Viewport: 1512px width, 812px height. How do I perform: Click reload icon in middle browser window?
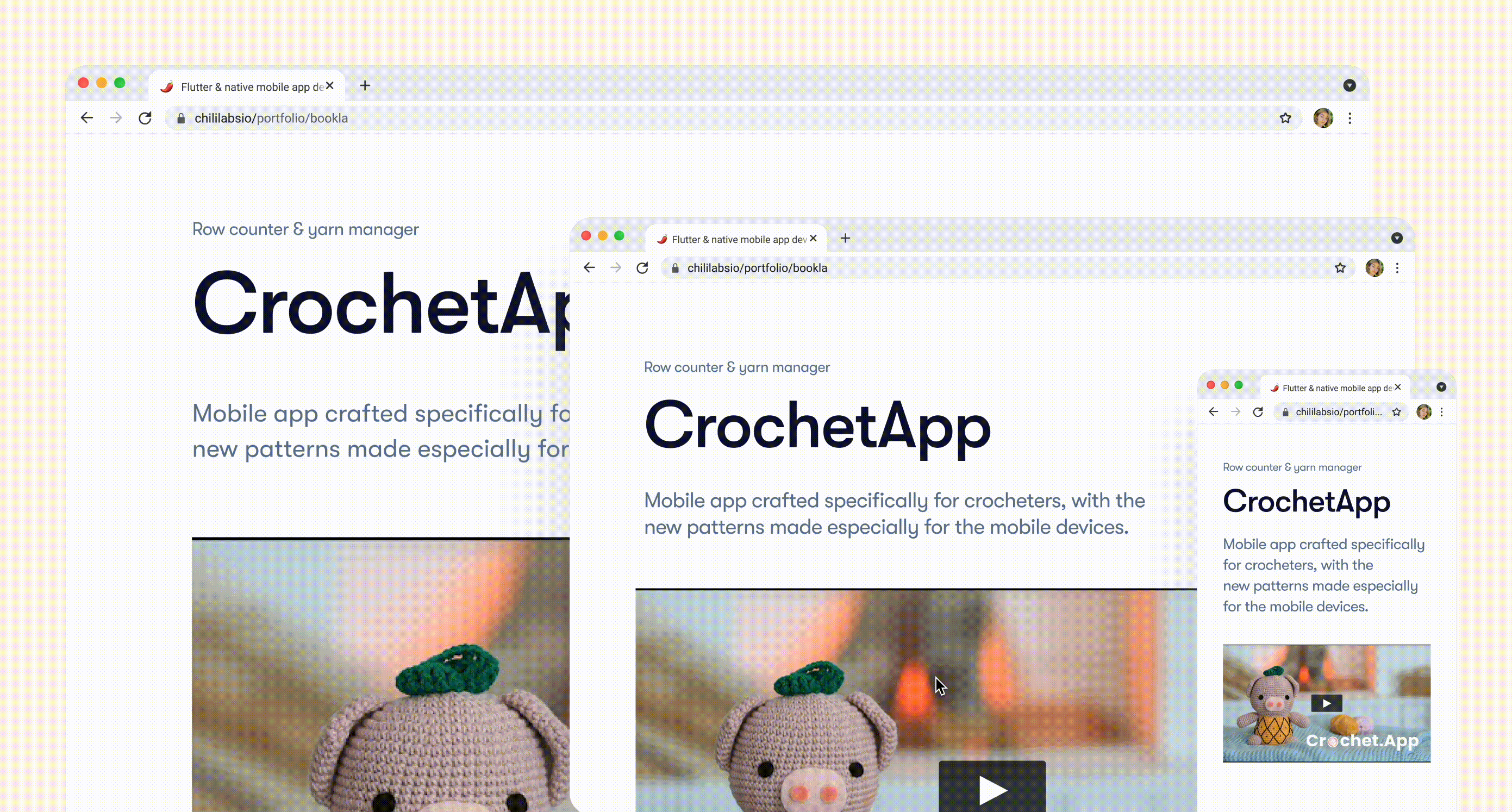tap(642, 268)
